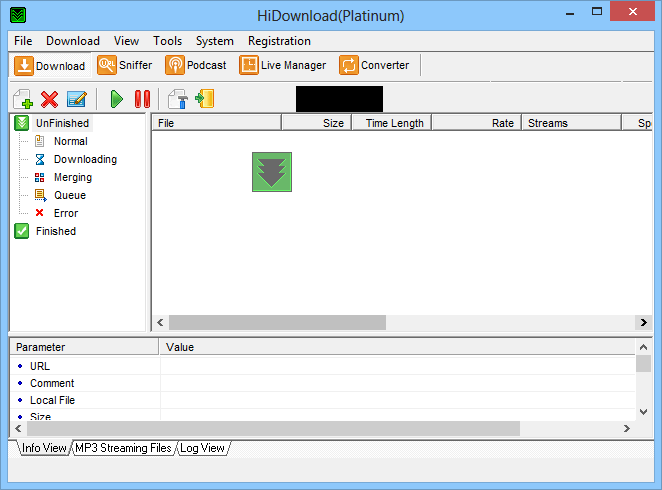Click the Parameter column header

[84, 347]
